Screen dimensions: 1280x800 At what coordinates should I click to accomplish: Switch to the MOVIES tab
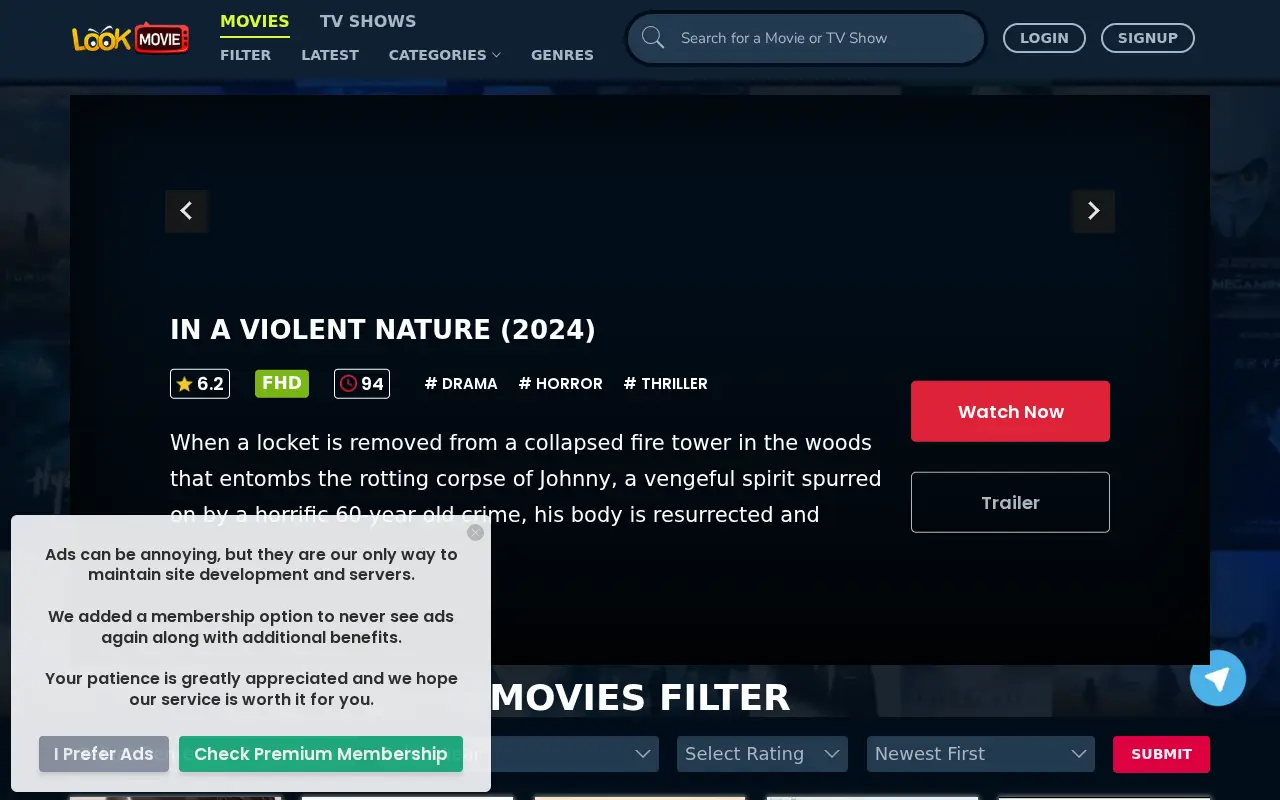[255, 21]
